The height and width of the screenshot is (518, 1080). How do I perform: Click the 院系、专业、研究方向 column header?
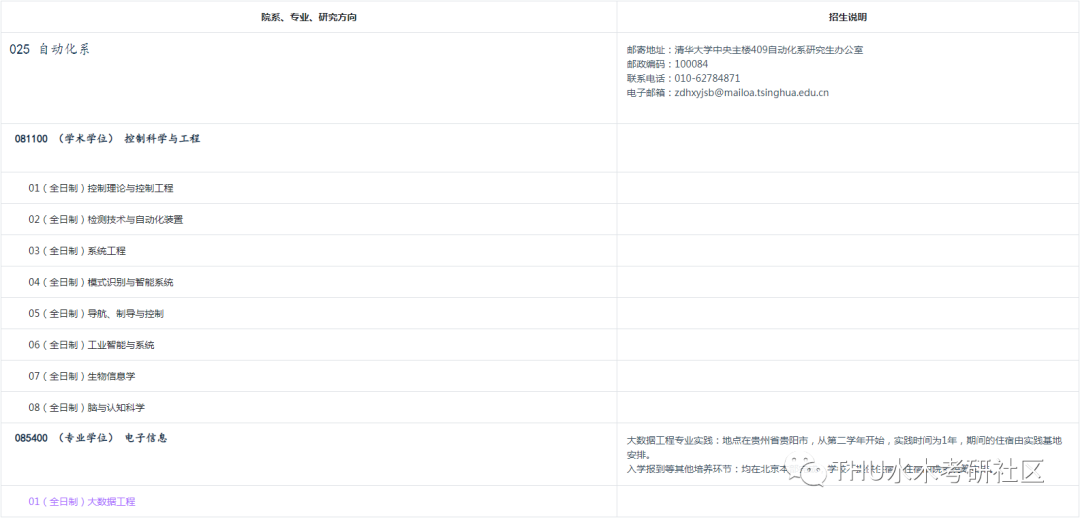[308, 17]
